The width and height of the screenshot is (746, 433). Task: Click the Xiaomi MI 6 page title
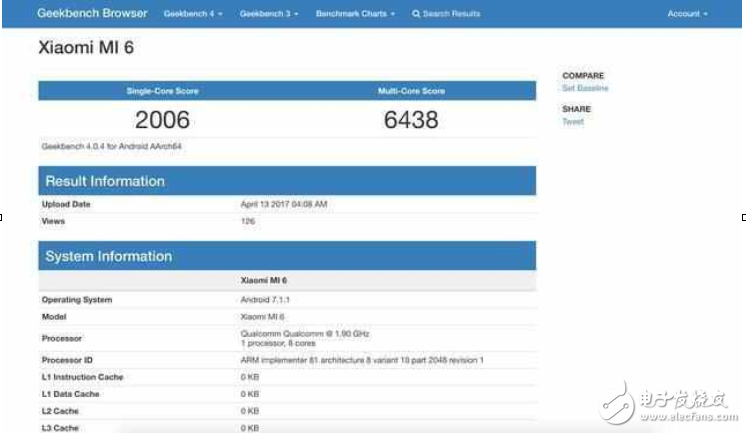coord(86,47)
